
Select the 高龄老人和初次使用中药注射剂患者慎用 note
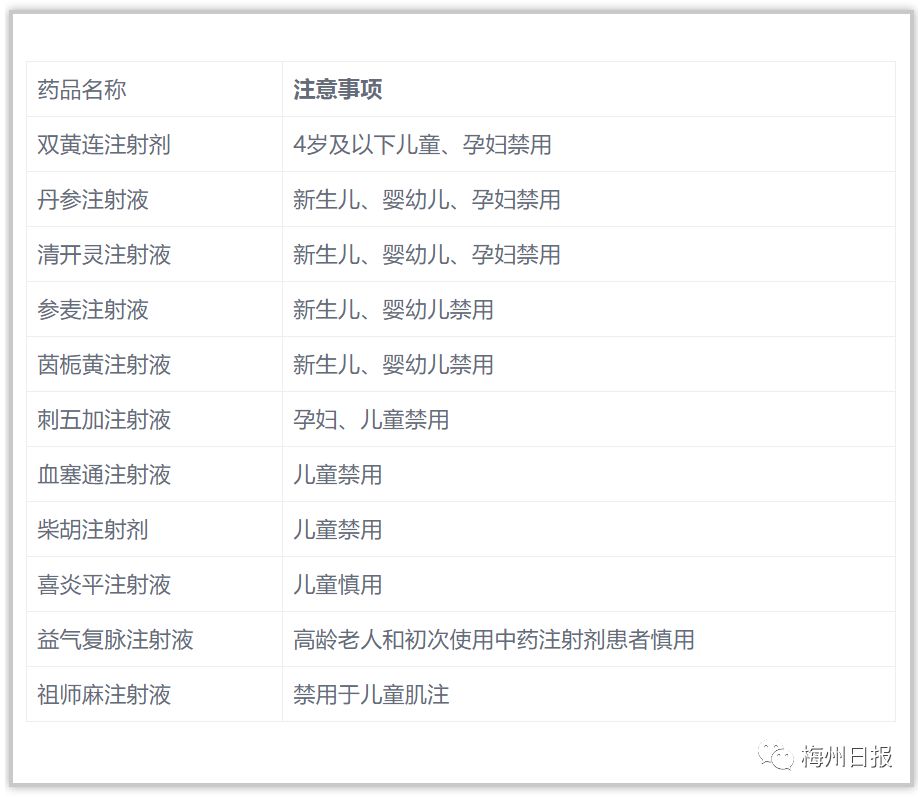(x=494, y=639)
